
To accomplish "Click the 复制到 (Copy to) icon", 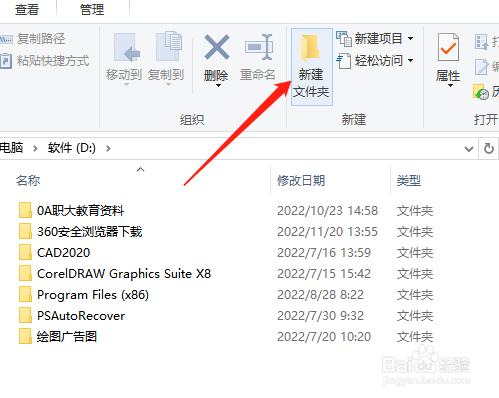I will tap(169, 46).
